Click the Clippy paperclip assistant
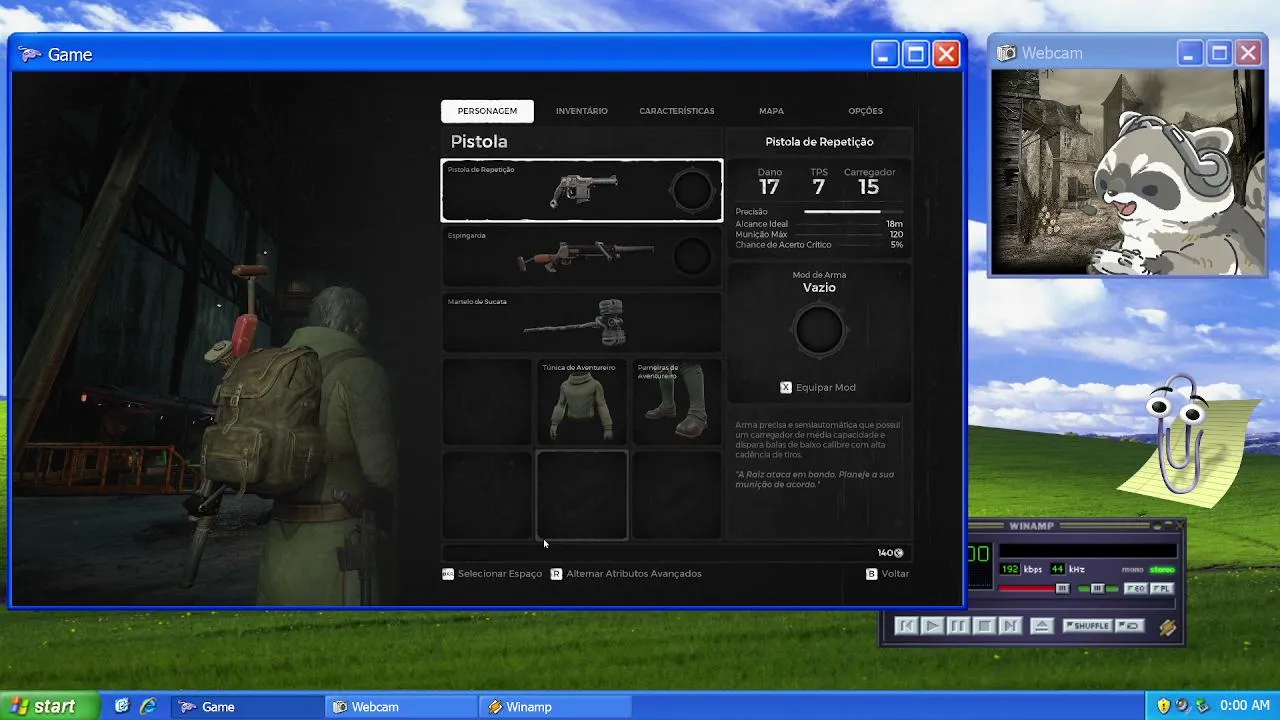 point(1178,434)
